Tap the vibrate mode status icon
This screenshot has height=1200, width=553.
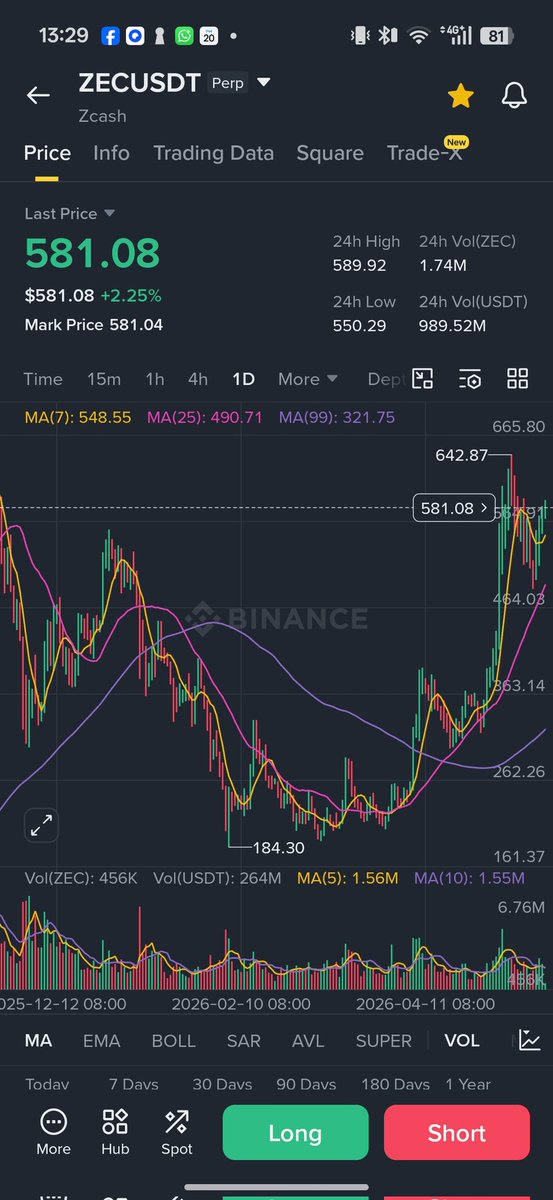click(360, 35)
